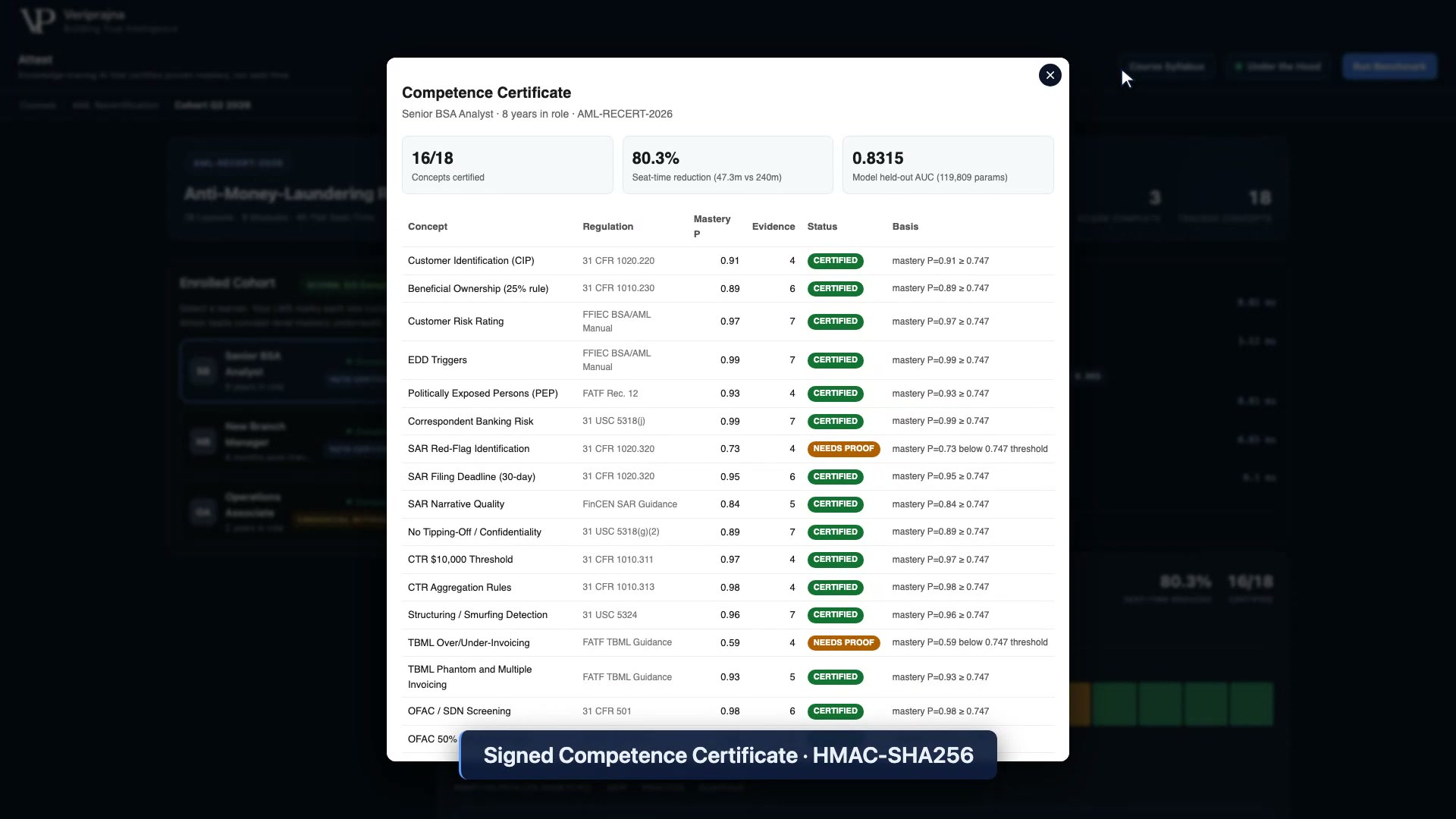
Task: Click the Mastery P column header
Action: point(711,227)
